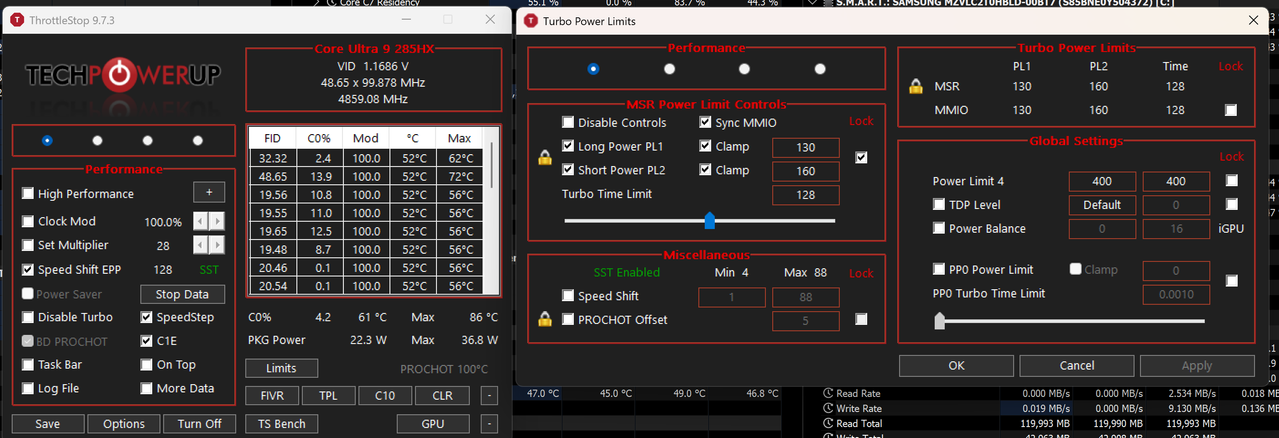1279x438 pixels.
Task: Confirm with OK in Turbo Power Limits
Action: [957, 366]
